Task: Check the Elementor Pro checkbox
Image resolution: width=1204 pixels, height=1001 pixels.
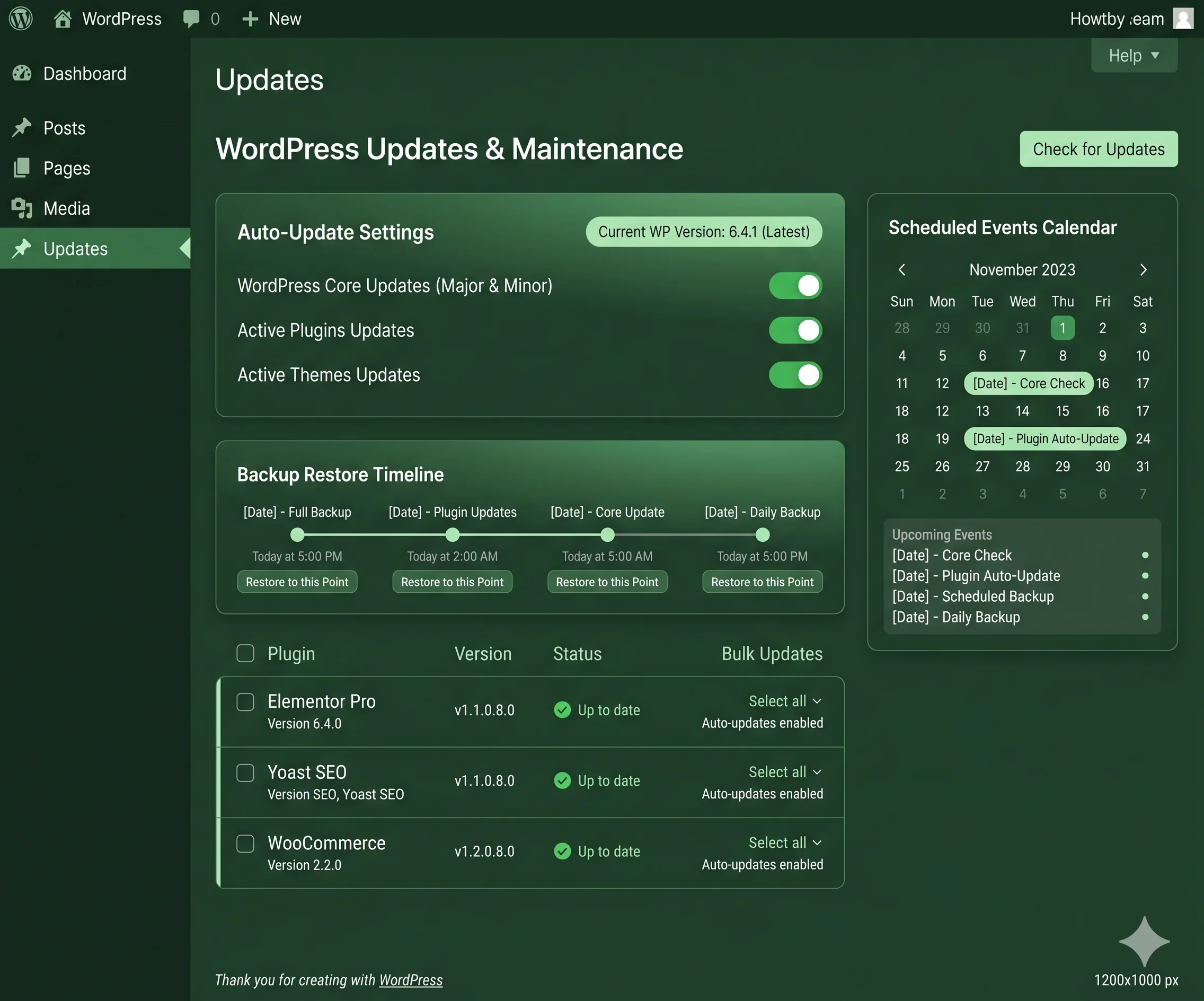Action: pos(245,701)
